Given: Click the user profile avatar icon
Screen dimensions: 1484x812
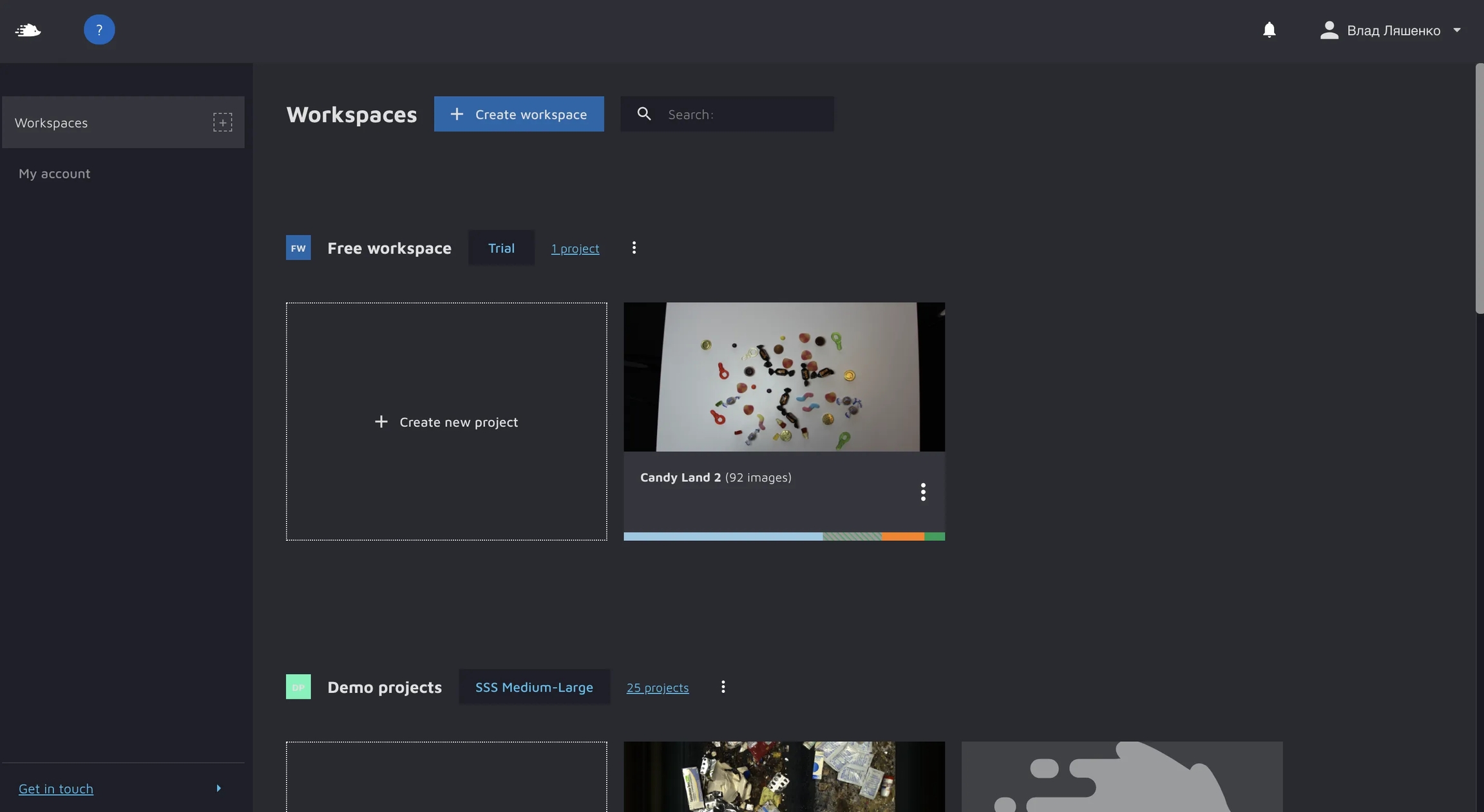Looking at the screenshot, I should pyautogui.click(x=1329, y=30).
